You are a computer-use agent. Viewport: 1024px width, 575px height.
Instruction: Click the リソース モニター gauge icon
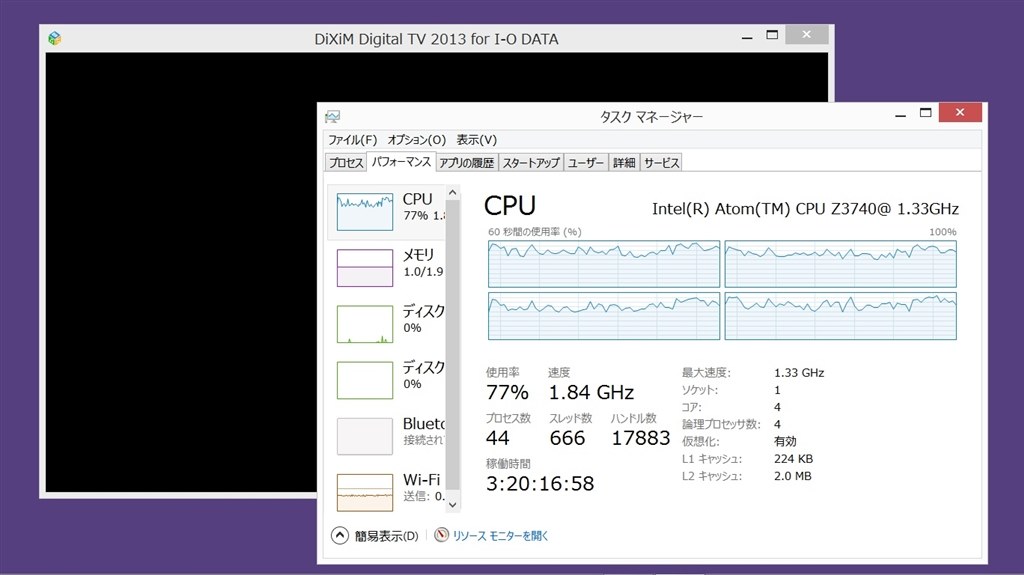click(441, 535)
